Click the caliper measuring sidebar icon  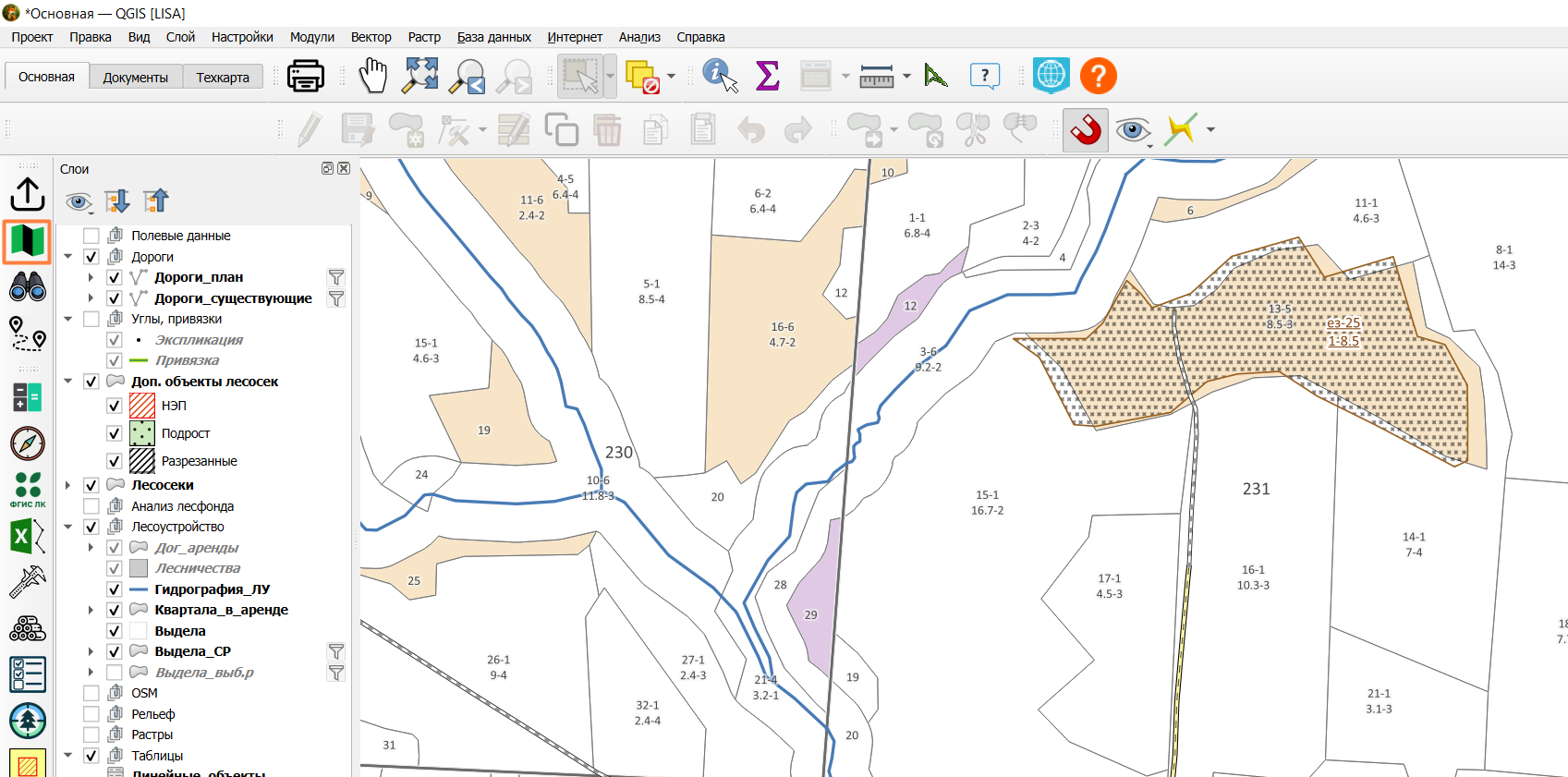click(28, 582)
